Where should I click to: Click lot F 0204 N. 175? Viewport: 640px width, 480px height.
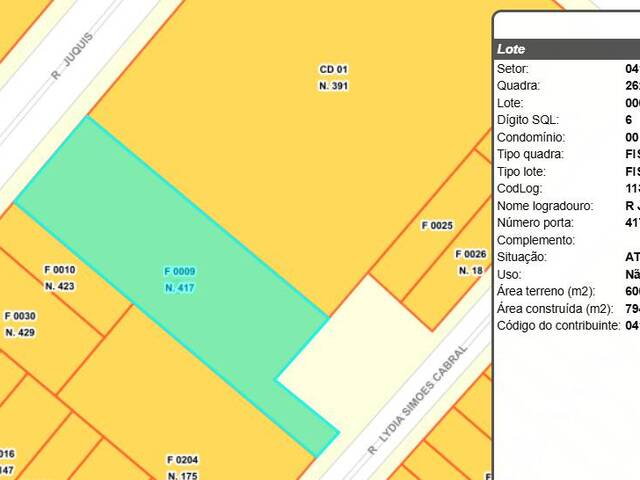(x=182, y=467)
